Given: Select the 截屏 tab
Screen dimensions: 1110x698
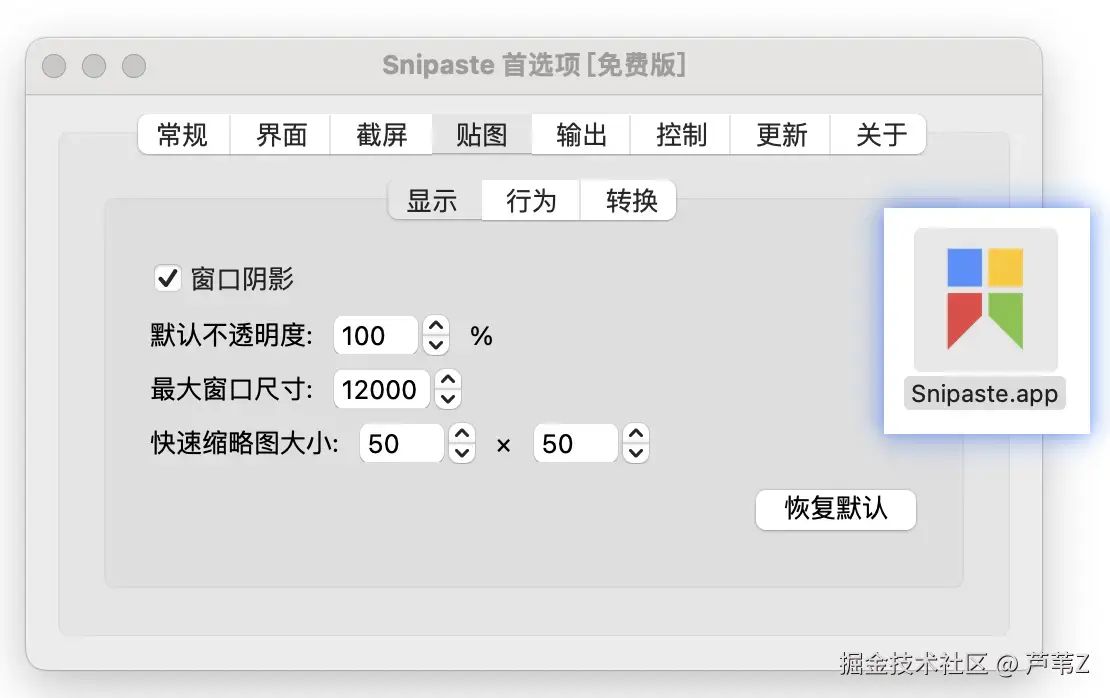Looking at the screenshot, I should [x=381, y=135].
